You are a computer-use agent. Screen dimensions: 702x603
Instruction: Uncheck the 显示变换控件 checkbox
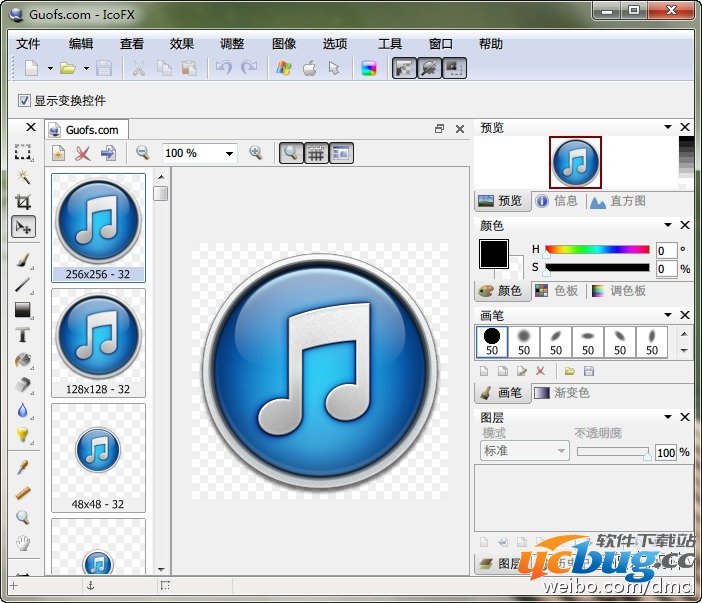click(24, 100)
